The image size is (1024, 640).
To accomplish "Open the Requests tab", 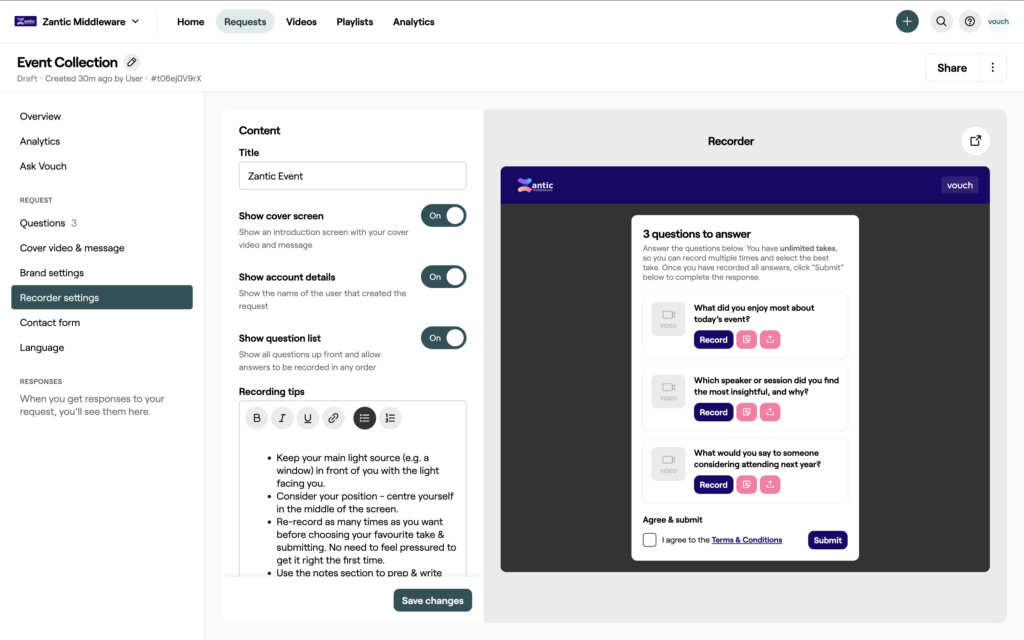I will coord(245,22).
